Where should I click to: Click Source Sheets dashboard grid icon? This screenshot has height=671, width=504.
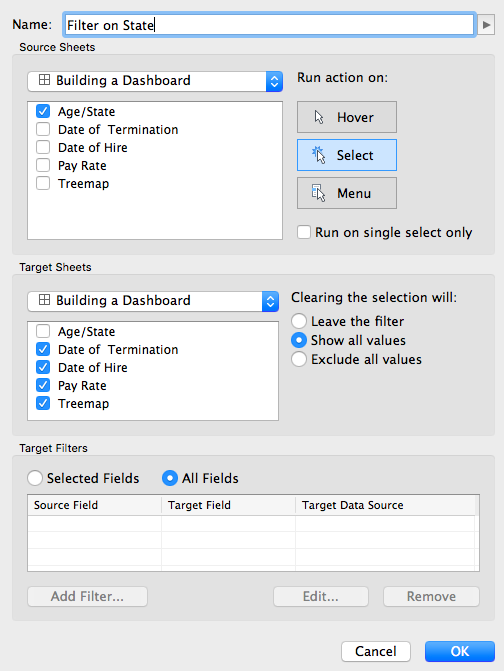pos(44,80)
